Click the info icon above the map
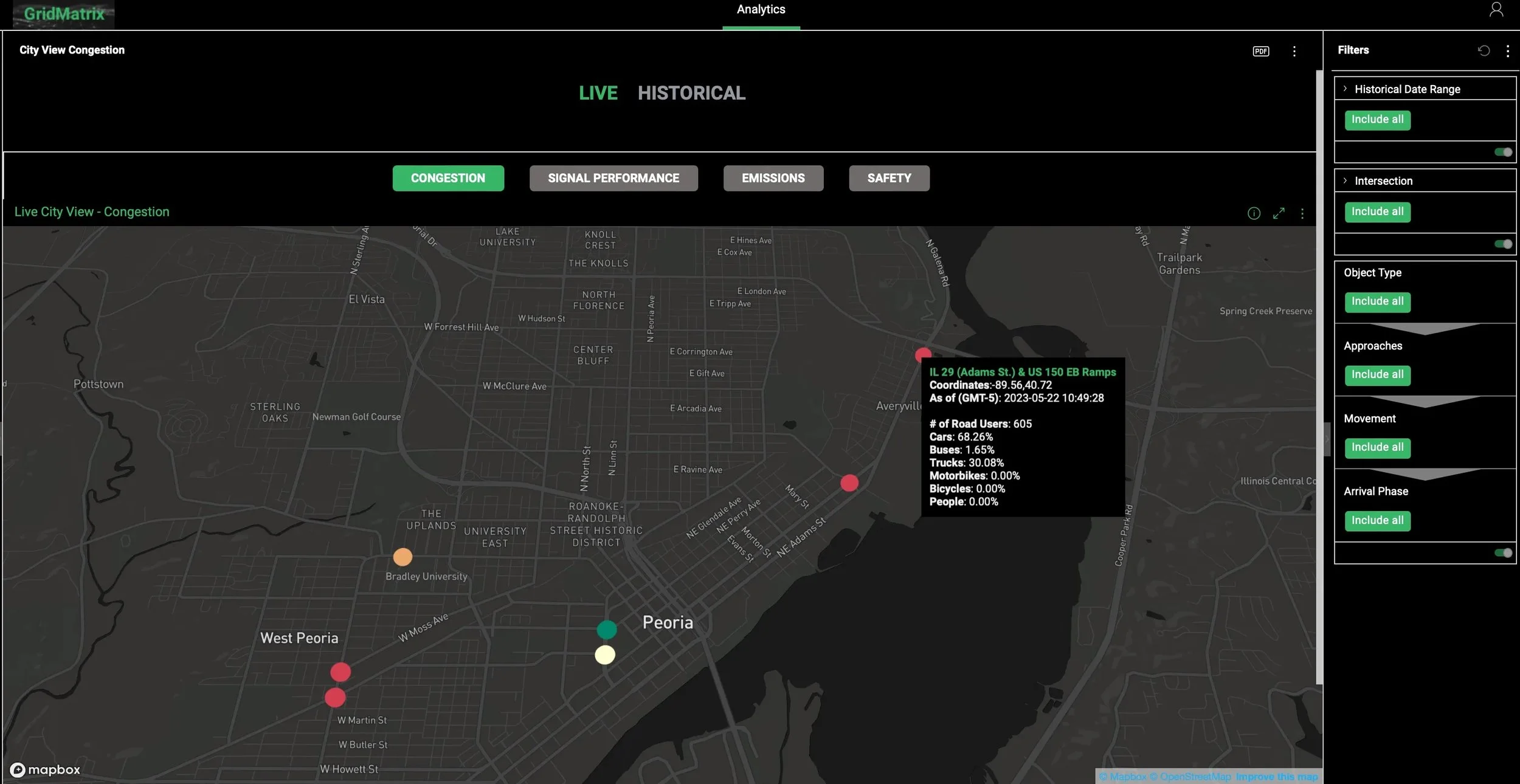This screenshot has height=784, width=1520. pos(1254,213)
